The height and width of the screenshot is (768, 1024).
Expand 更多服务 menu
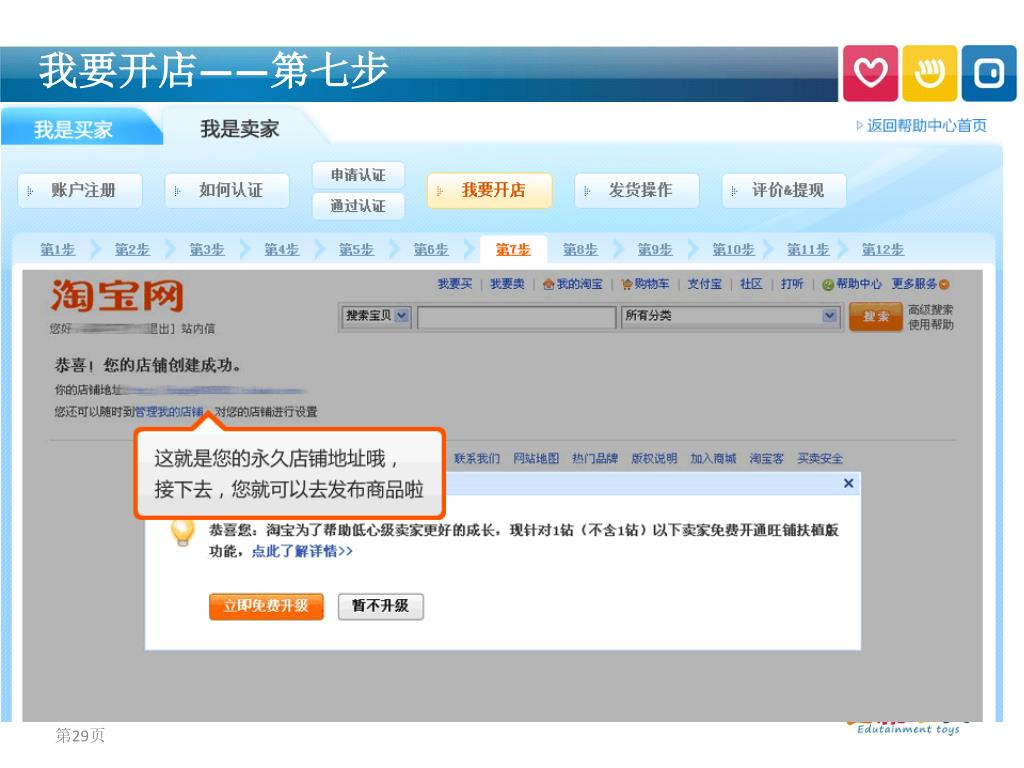(x=920, y=284)
